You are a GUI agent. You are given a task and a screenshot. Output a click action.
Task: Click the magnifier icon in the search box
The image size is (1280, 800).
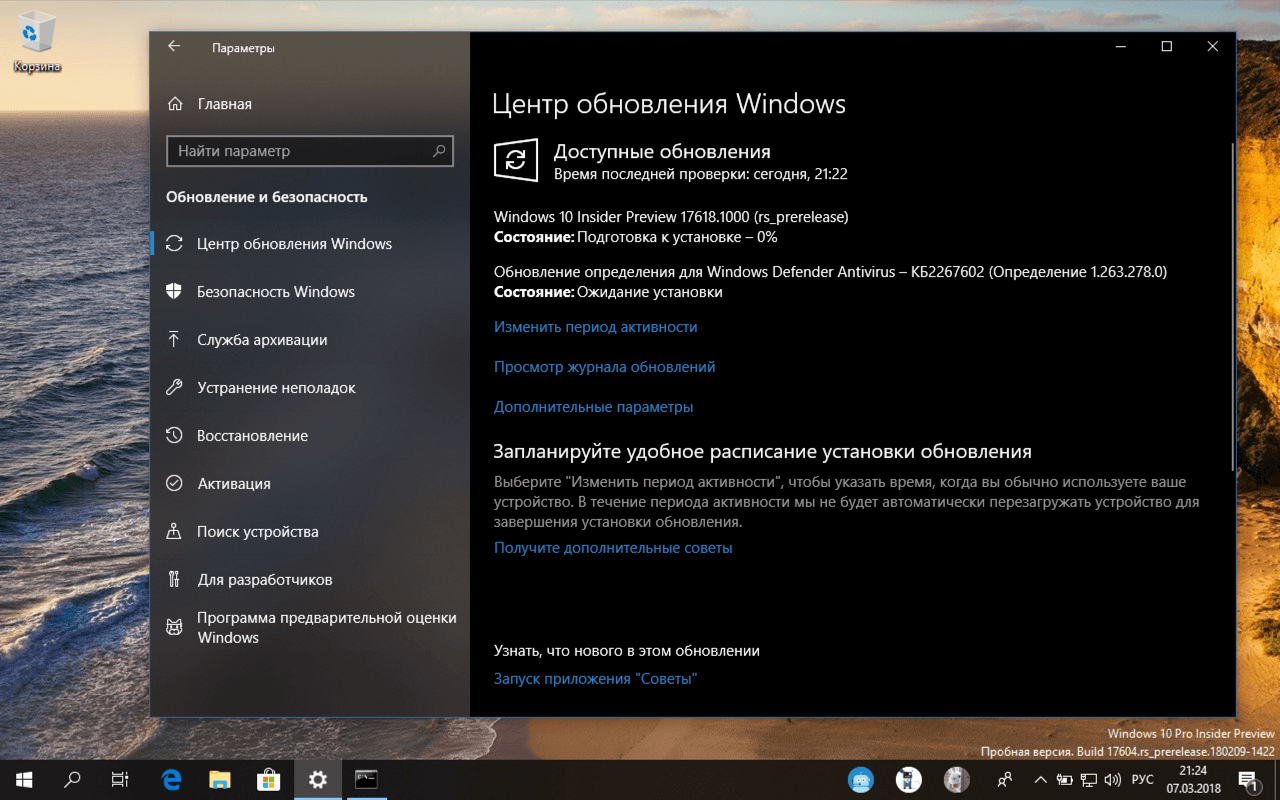(x=439, y=151)
